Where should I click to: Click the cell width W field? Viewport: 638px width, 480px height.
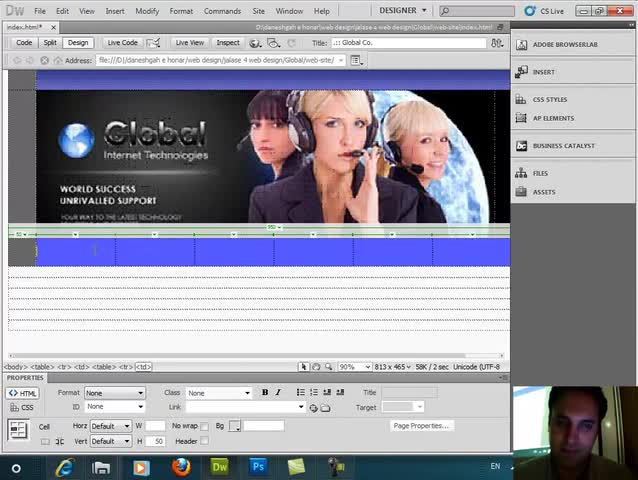tap(155, 426)
